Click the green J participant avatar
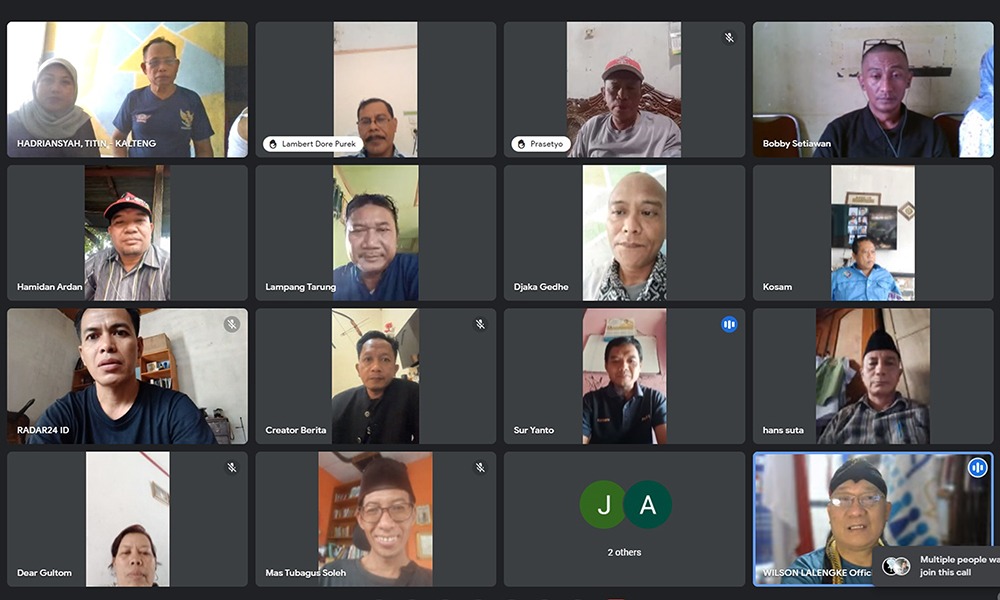 coord(603,504)
